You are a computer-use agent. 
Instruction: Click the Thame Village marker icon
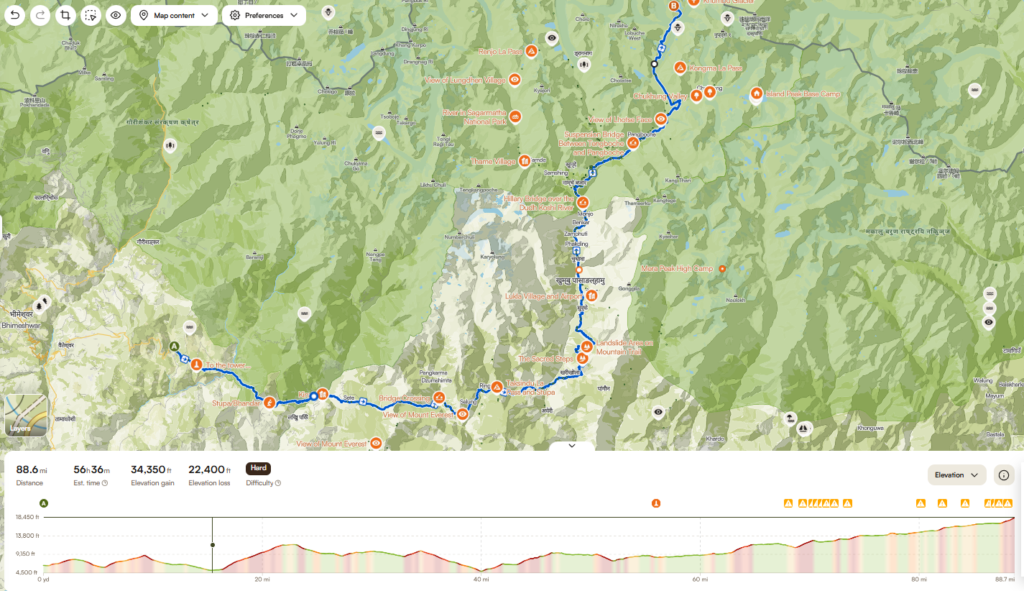pos(524,161)
